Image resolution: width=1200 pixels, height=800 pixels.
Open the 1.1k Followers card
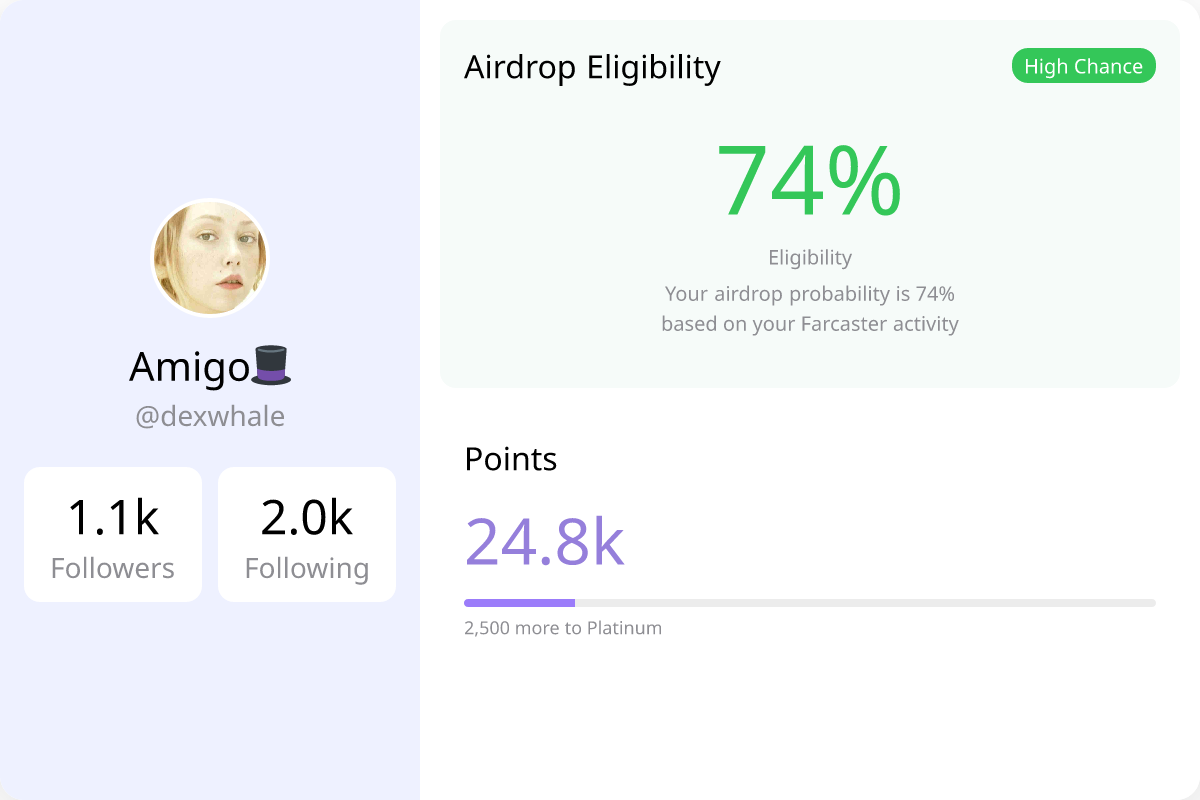(113, 534)
